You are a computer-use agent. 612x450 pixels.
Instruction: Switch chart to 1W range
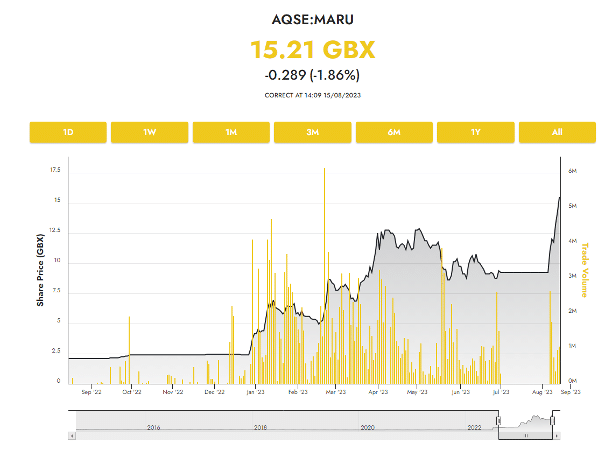(149, 133)
